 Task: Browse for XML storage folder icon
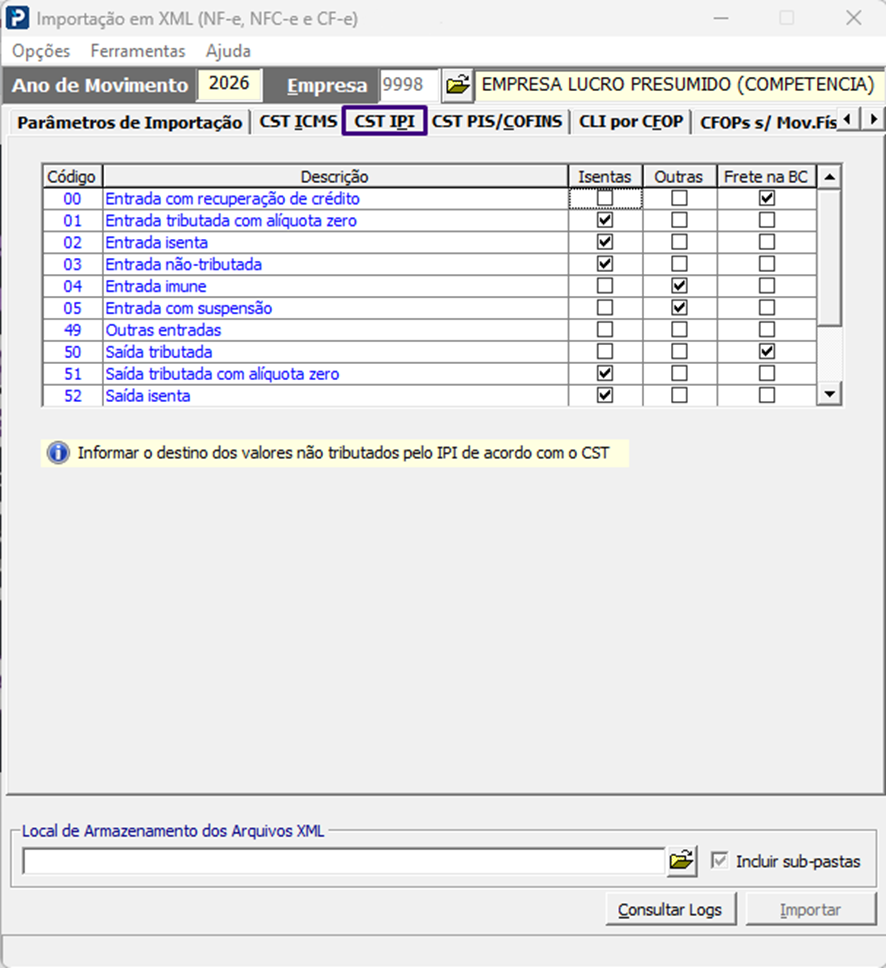tap(682, 860)
